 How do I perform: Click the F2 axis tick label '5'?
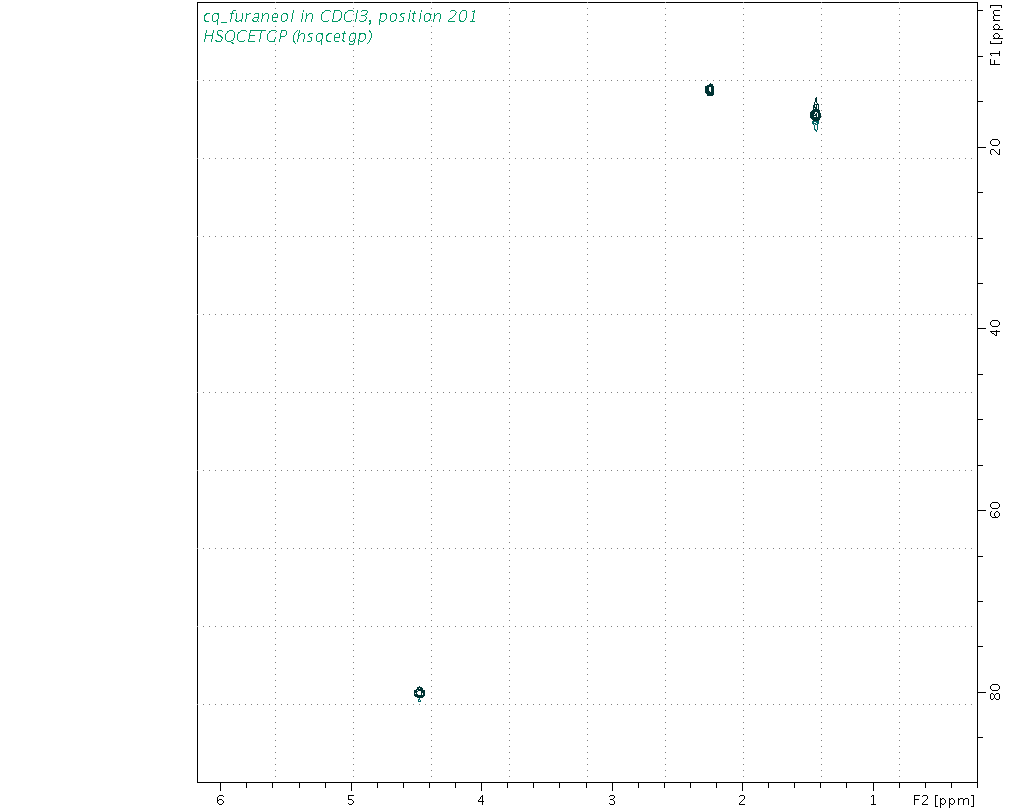pos(351,800)
